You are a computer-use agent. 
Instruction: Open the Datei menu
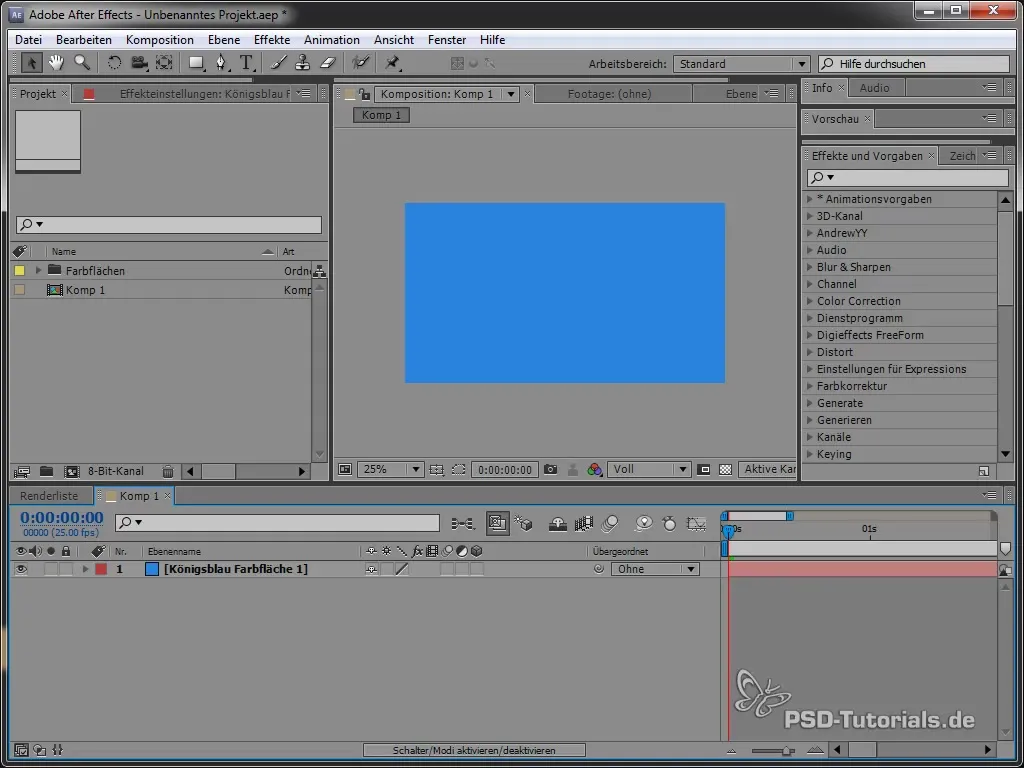click(28, 40)
